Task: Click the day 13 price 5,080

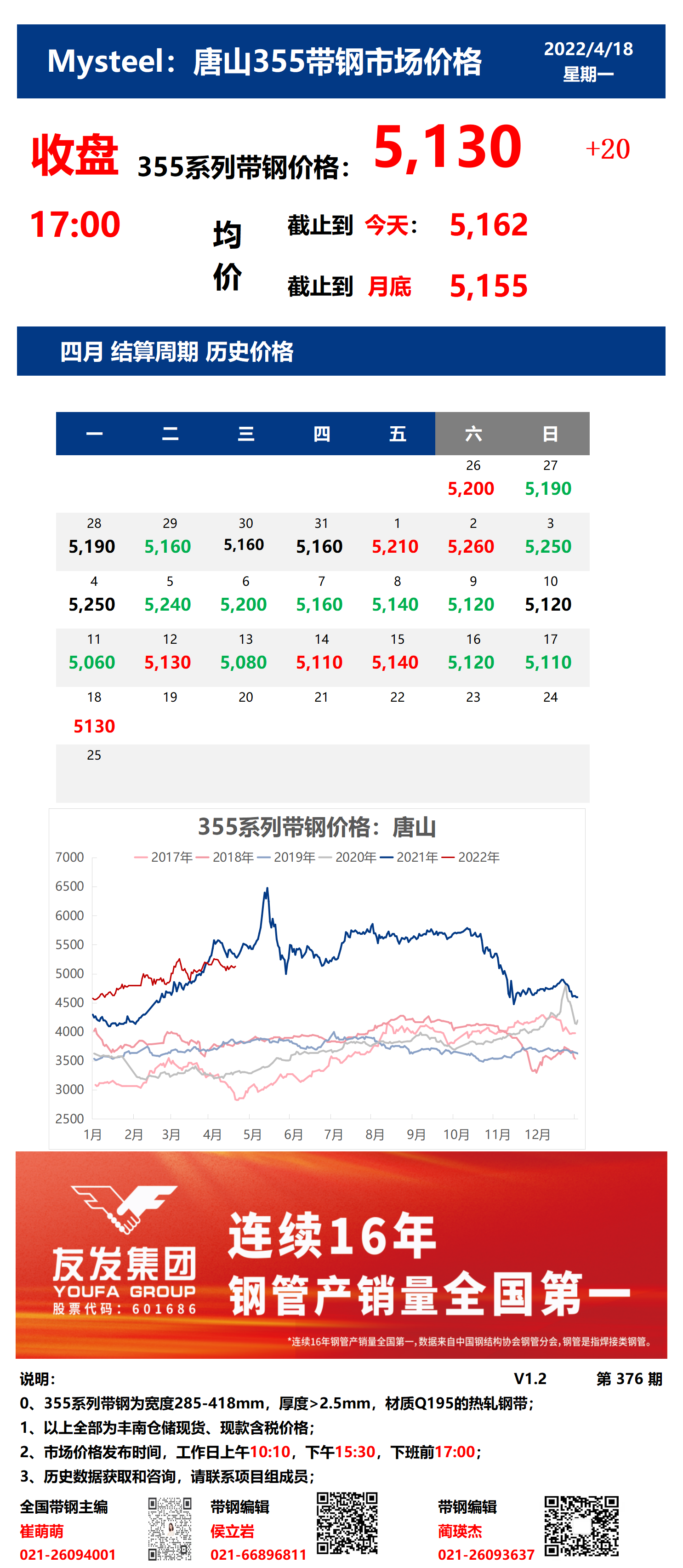Action: [243, 662]
